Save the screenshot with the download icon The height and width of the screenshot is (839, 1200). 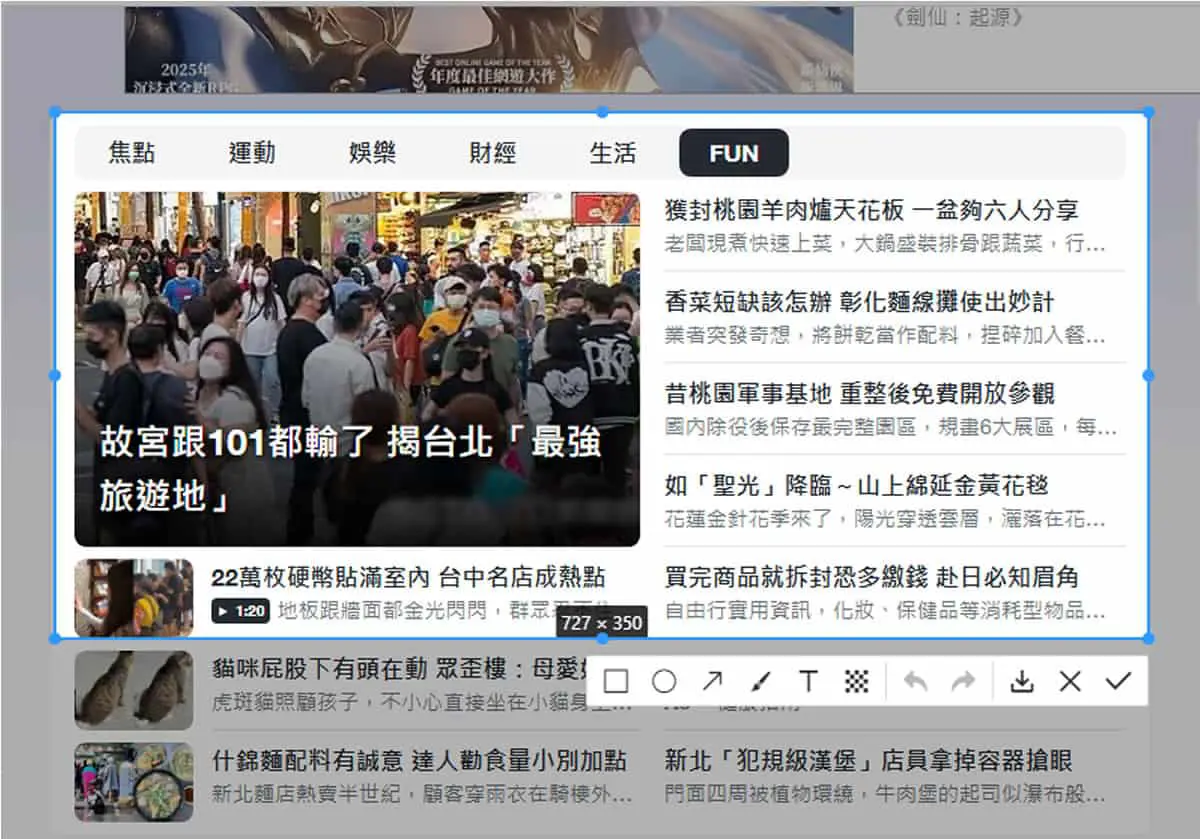[x=1021, y=682]
